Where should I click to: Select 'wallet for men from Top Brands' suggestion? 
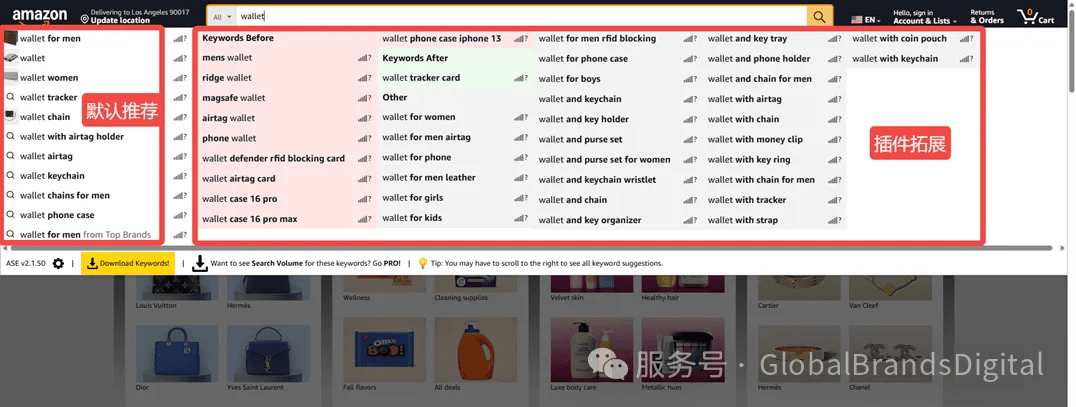pos(85,235)
